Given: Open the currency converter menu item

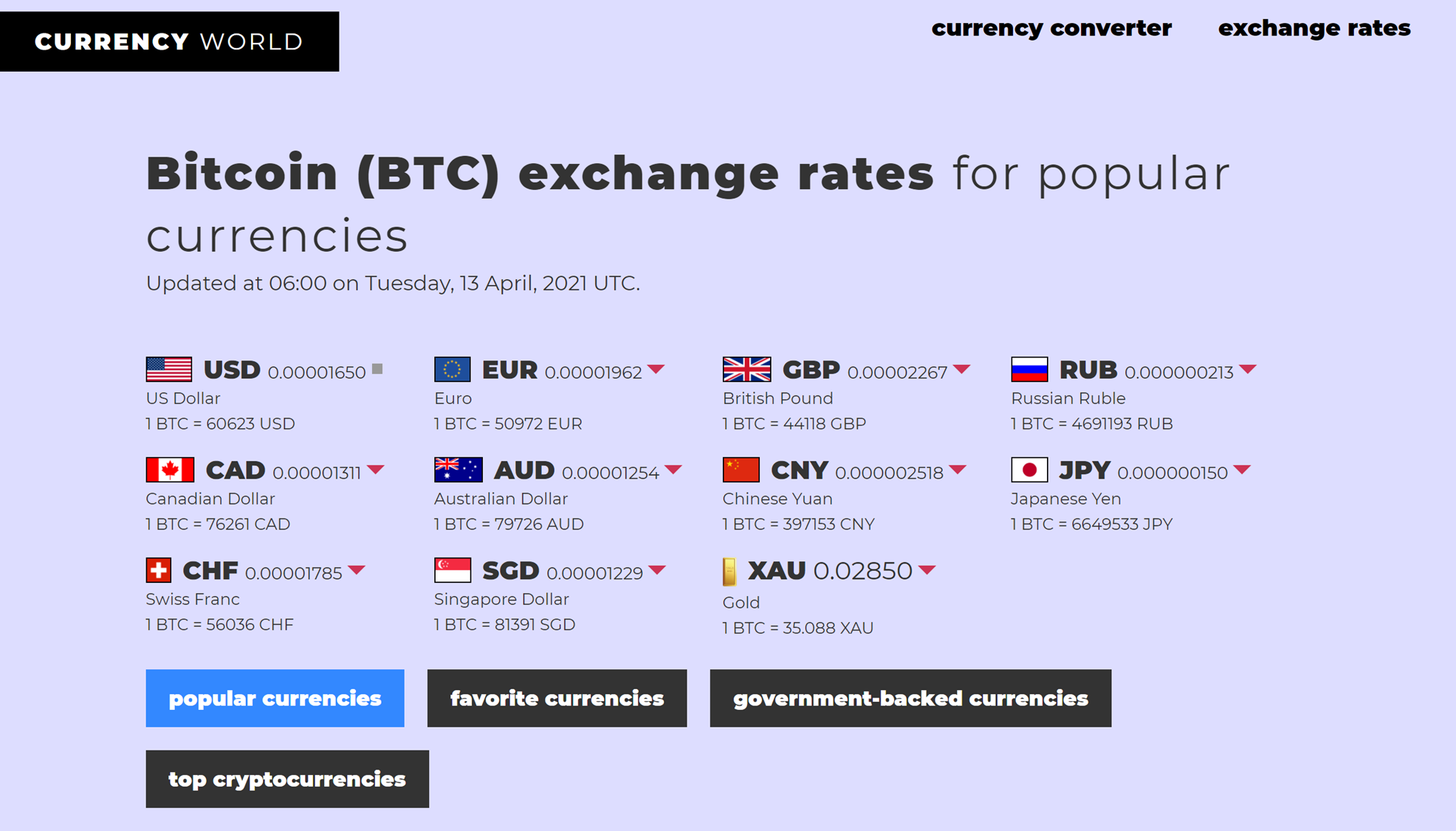Looking at the screenshot, I should click(1051, 28).
